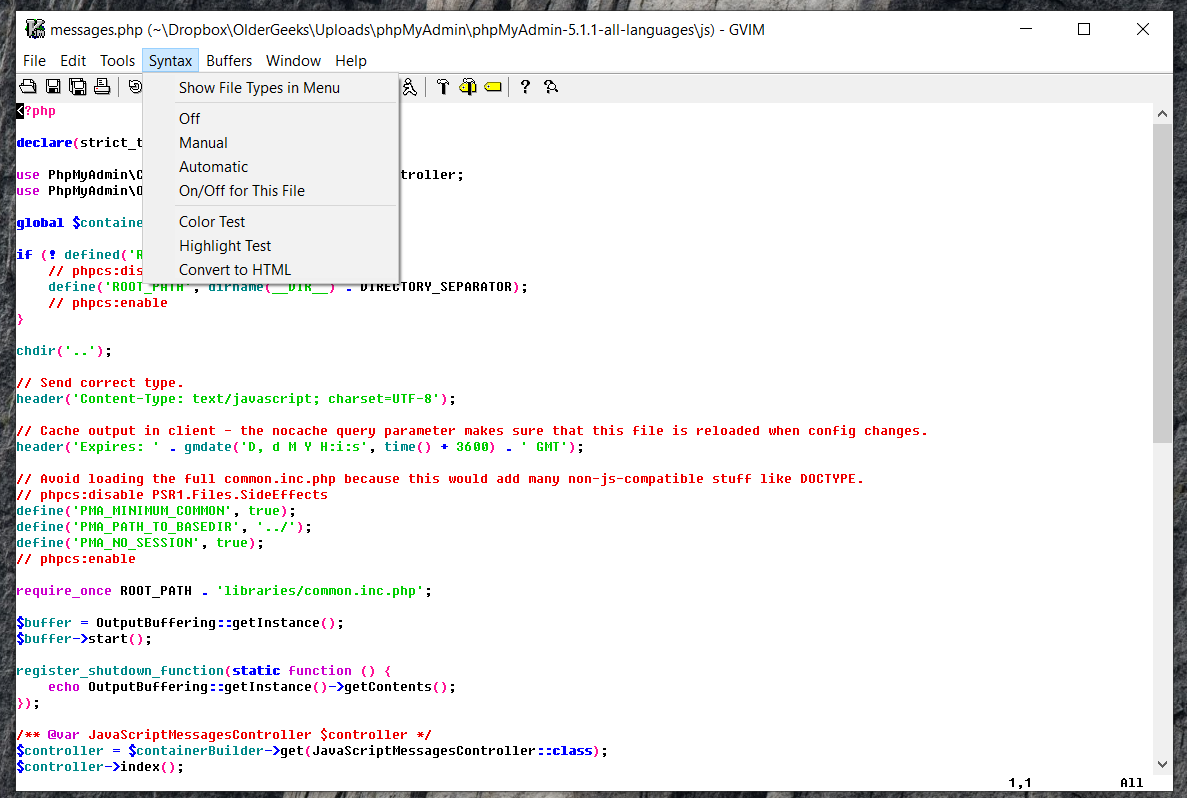Click the line '$controller->index();'
This screenshot has width=1187, height=798.
100,767
